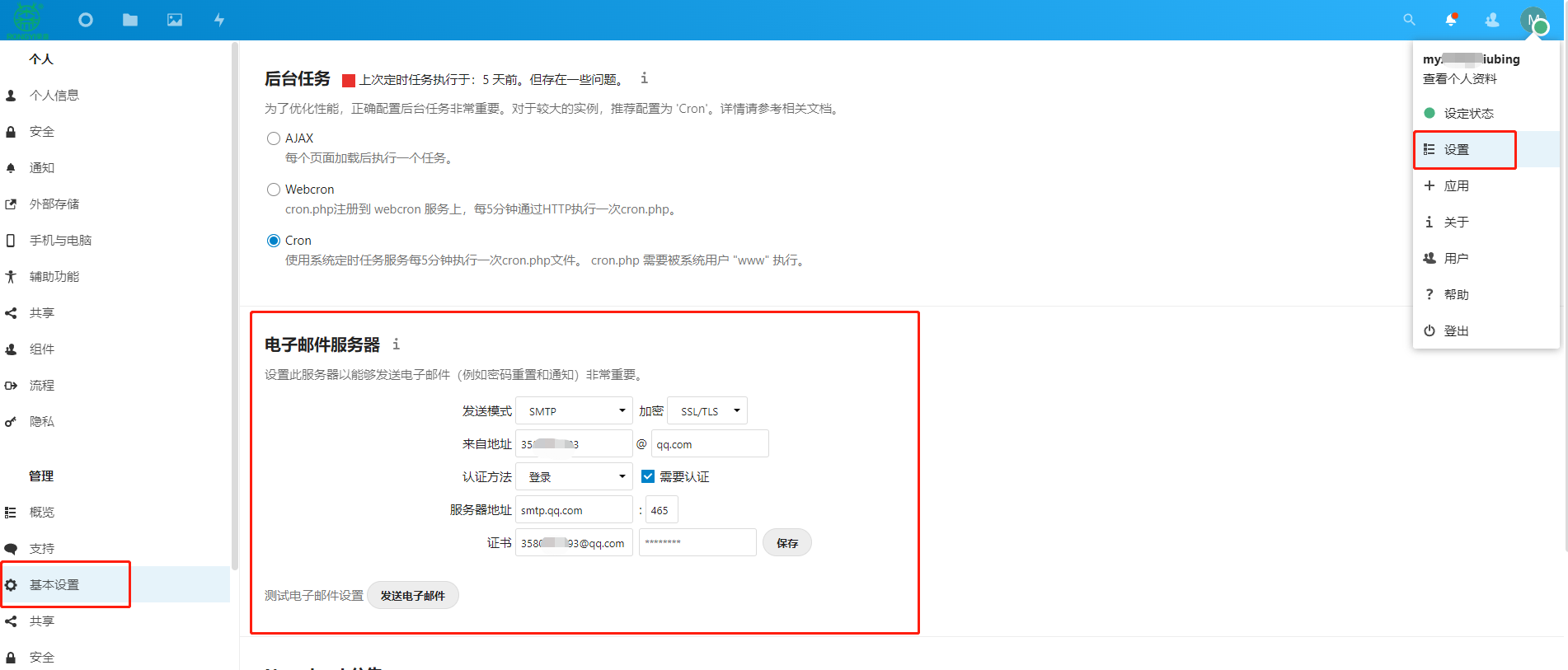Click info icon beside 电子邮件服务器 heading
1568x670 pixels.
coord(396,344)
